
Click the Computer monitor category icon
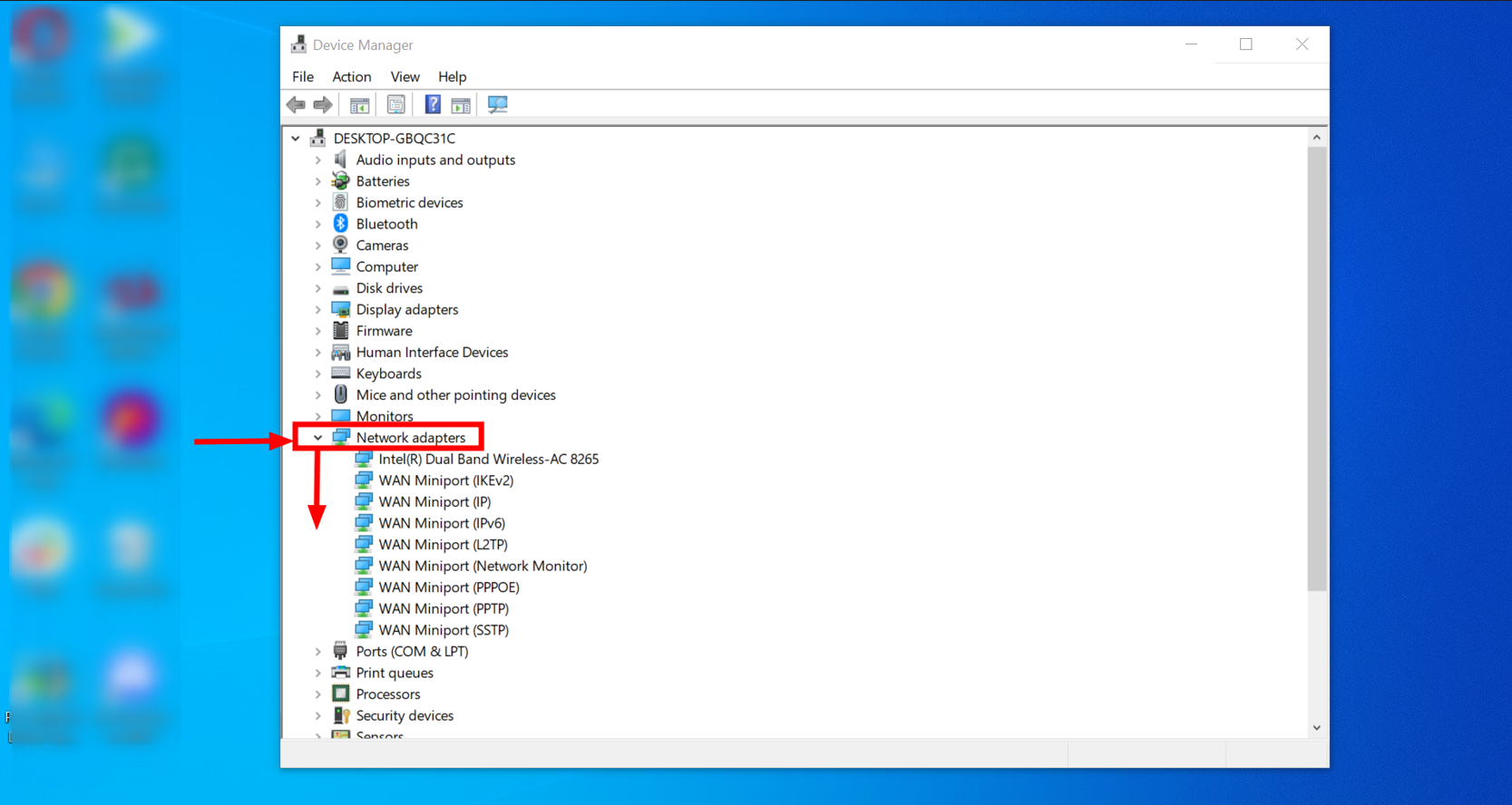pyautogui.click(x=341, y=267)
